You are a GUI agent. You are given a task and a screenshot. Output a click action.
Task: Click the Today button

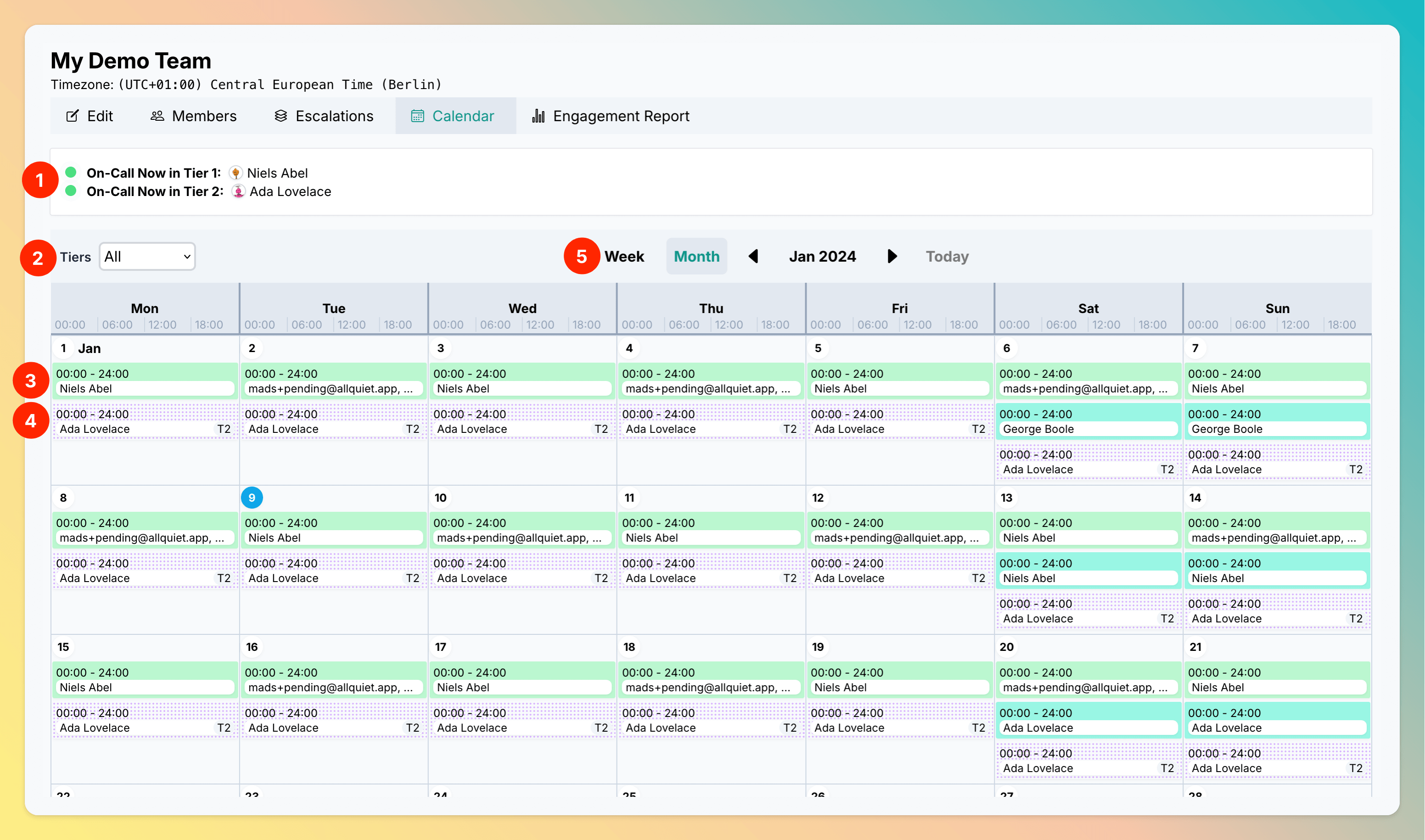[947, 257]
